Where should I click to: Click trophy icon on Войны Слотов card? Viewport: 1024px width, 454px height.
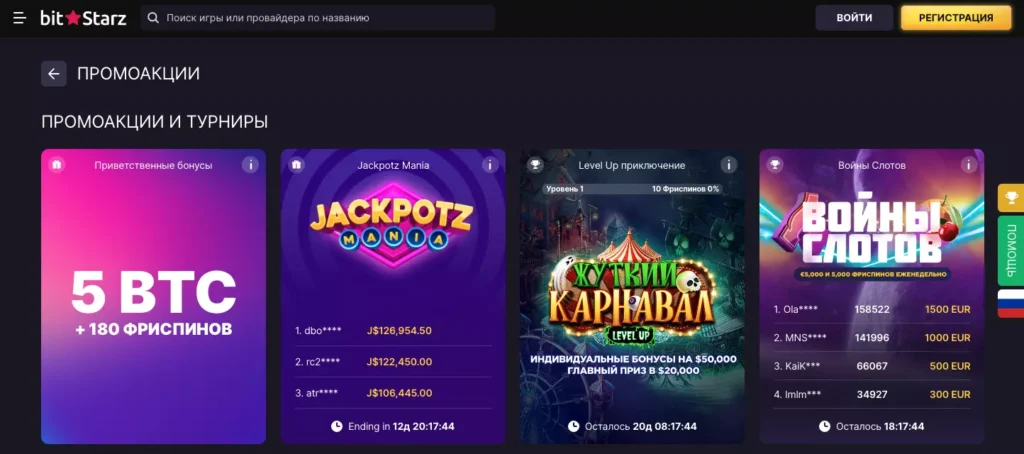[775, 165]
